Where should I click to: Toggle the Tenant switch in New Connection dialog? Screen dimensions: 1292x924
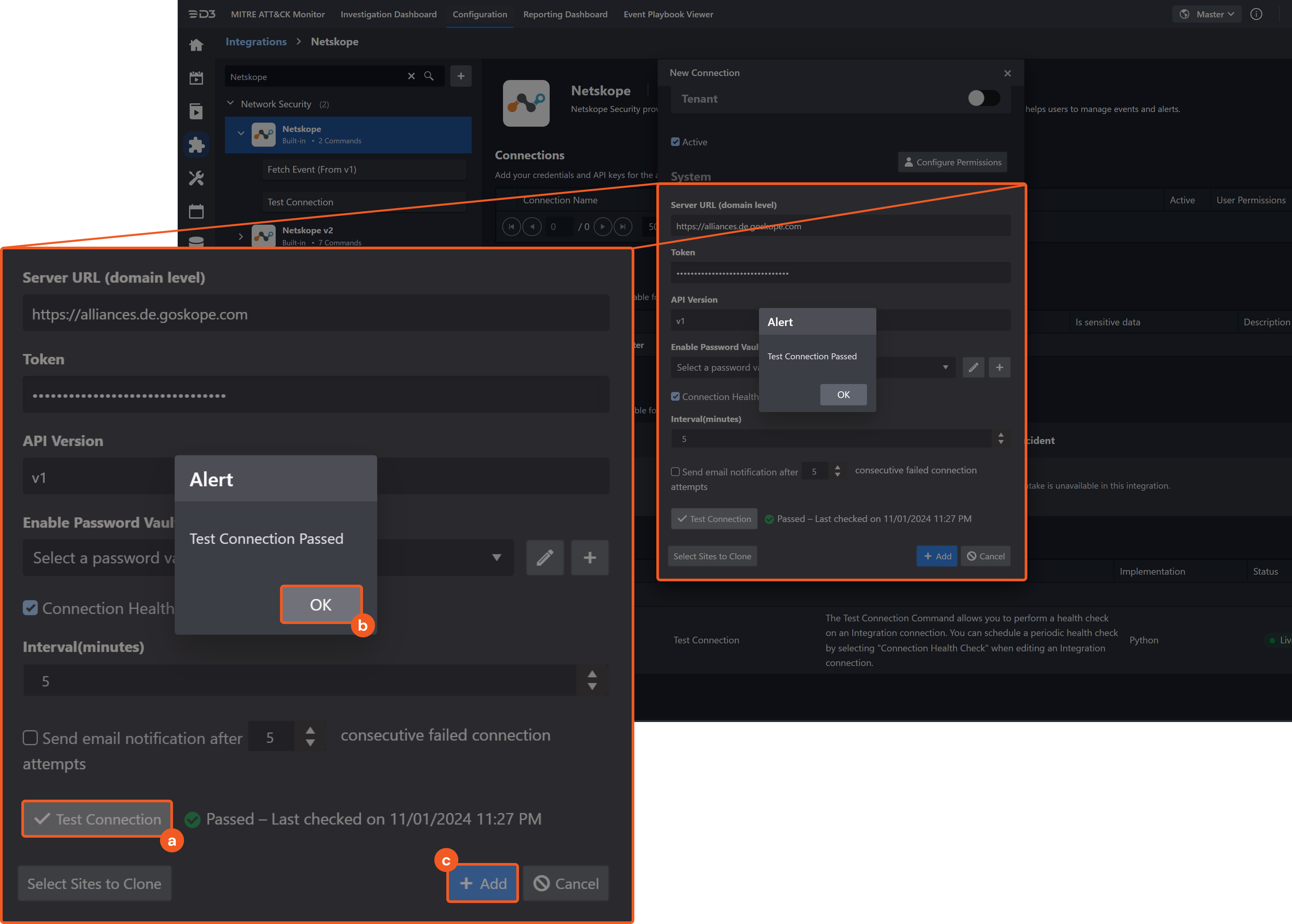pyautogui.click(x=984, y=98)
